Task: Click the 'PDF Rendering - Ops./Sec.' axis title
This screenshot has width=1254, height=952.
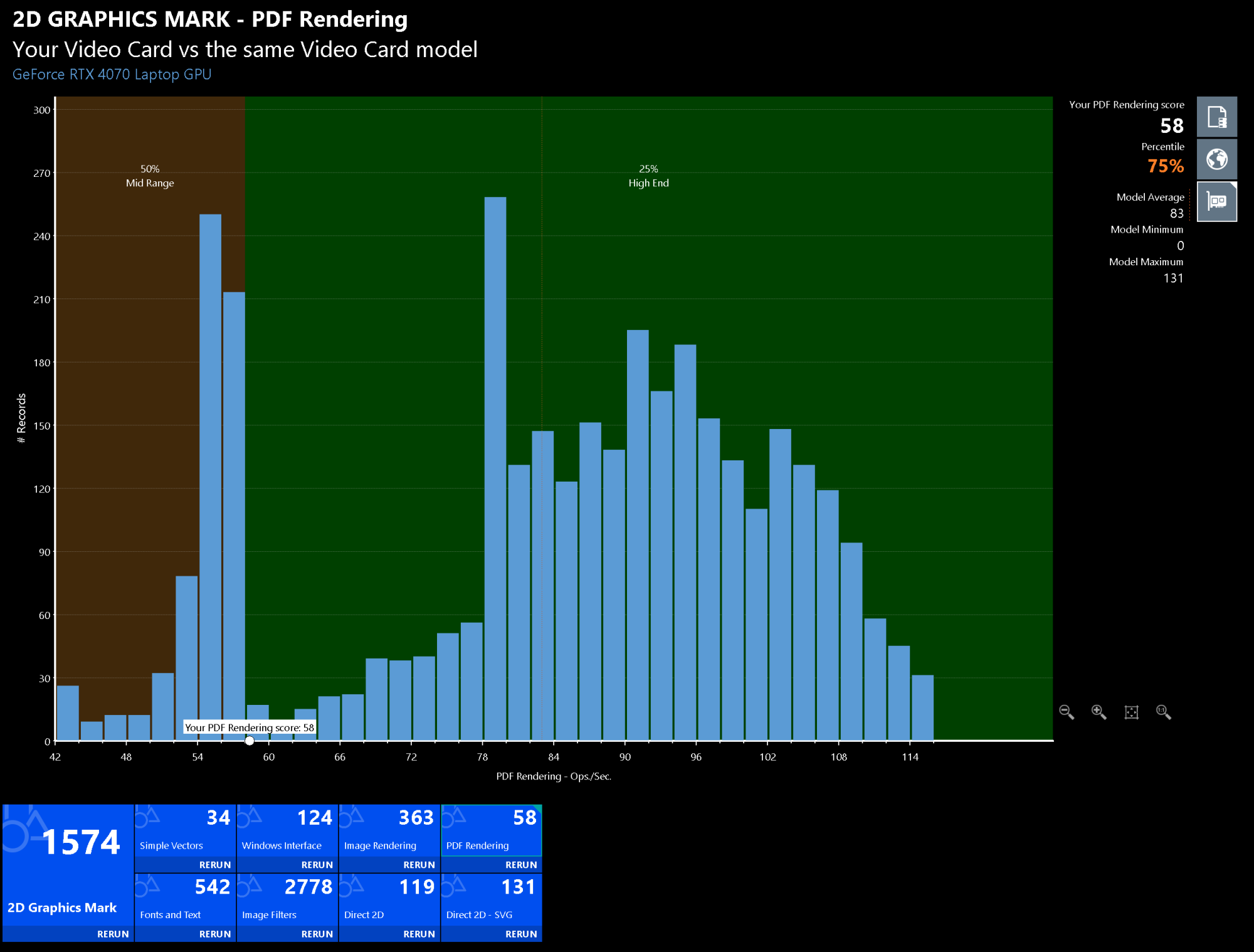Action: 554,776
